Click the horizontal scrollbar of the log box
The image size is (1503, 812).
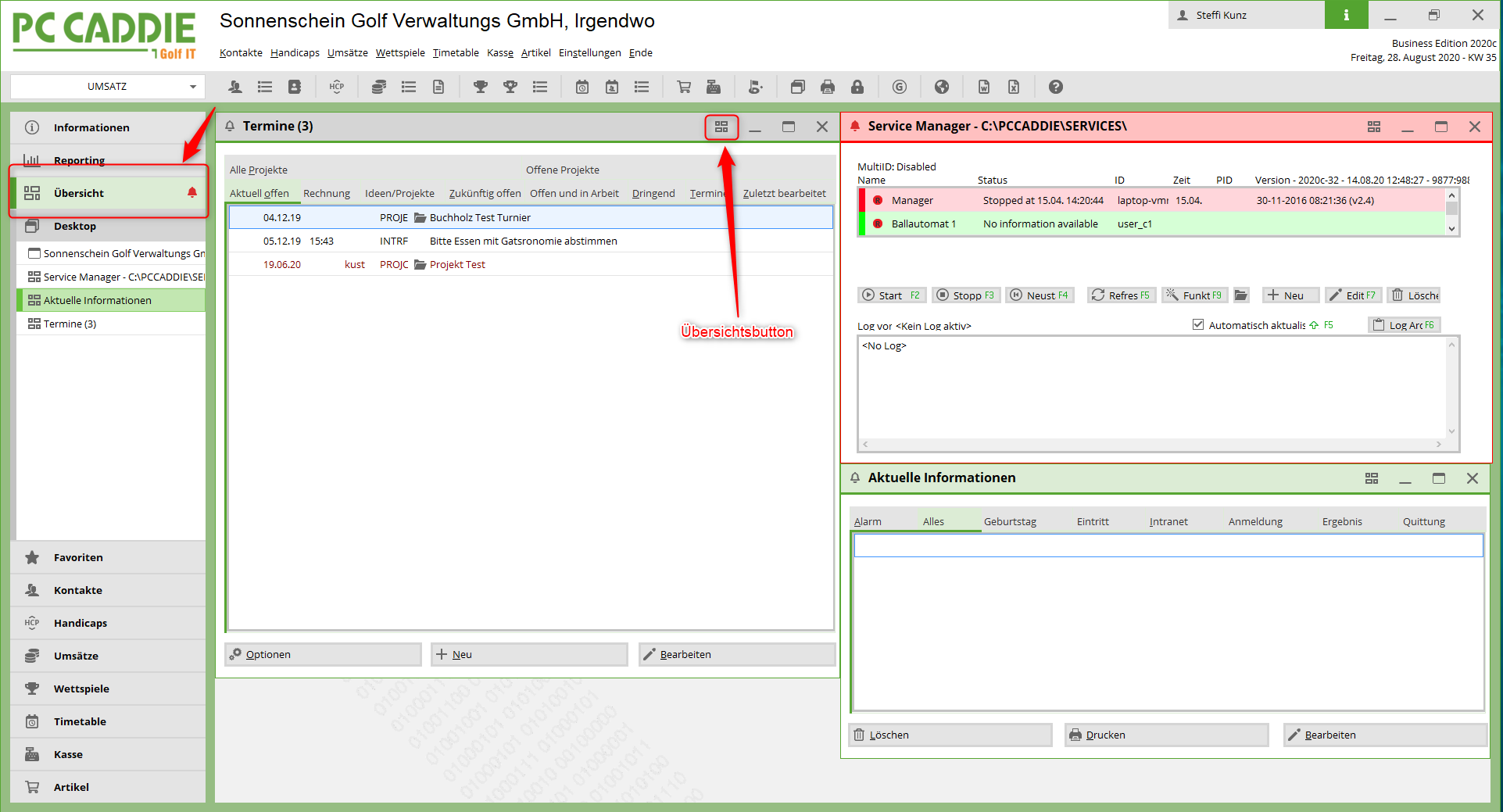point(1153,444)
